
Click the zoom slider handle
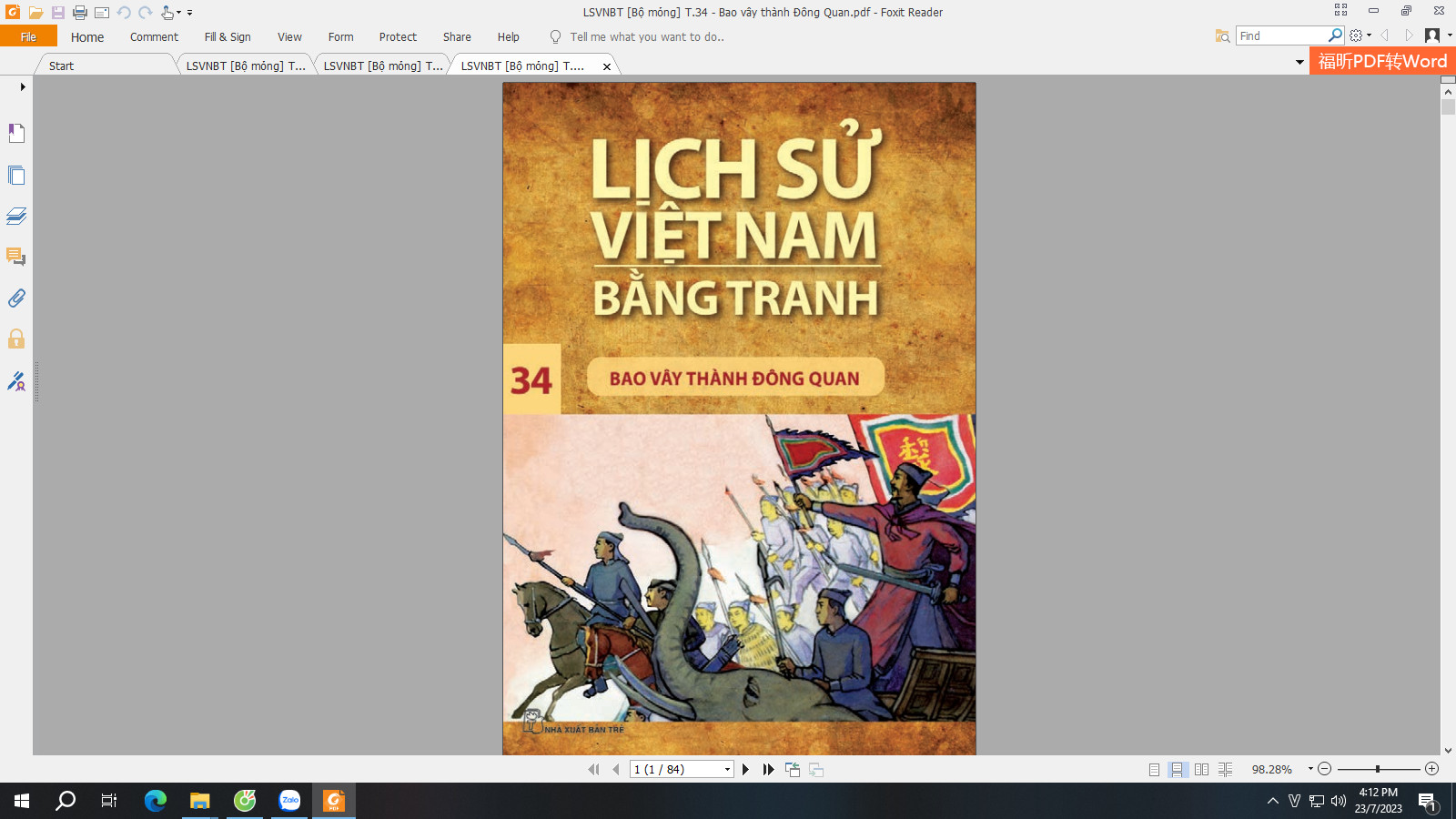(1378, 769)
